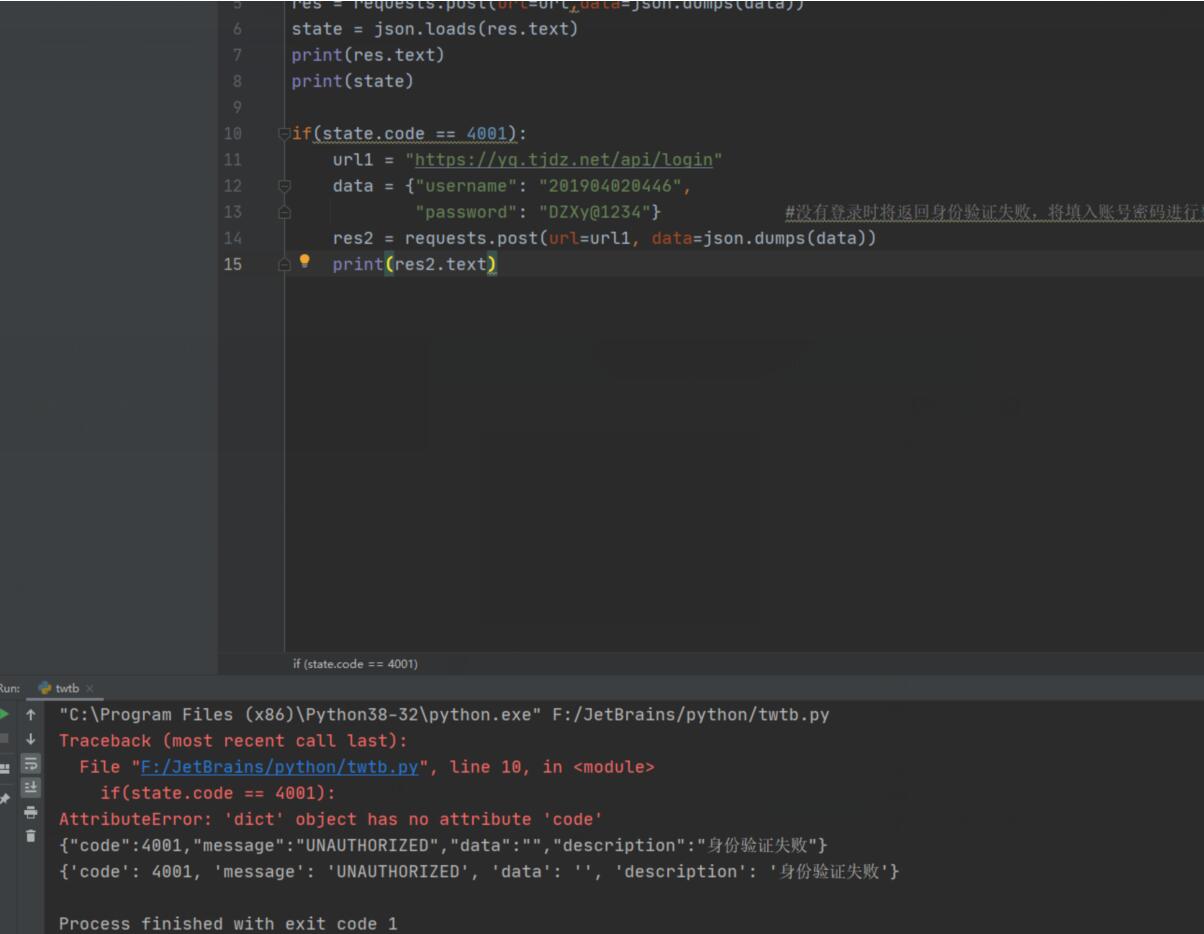Select the twtb tab in Run panel
Screen dimensions: 1204x934
[x=66, y=688]
